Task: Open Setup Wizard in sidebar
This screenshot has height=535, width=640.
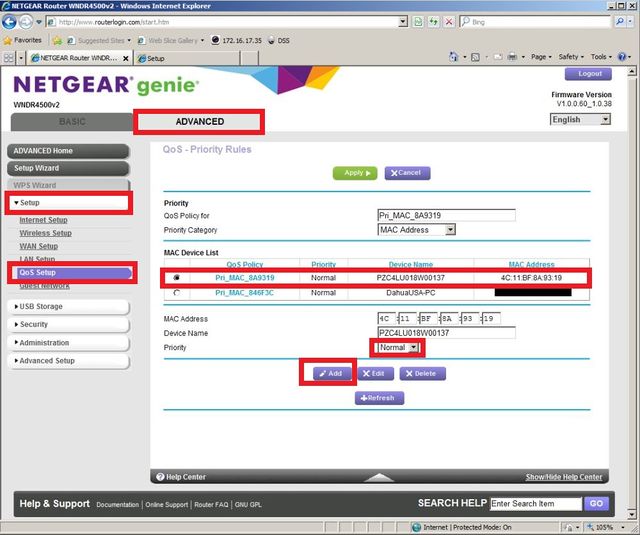Action: (68, 168)
